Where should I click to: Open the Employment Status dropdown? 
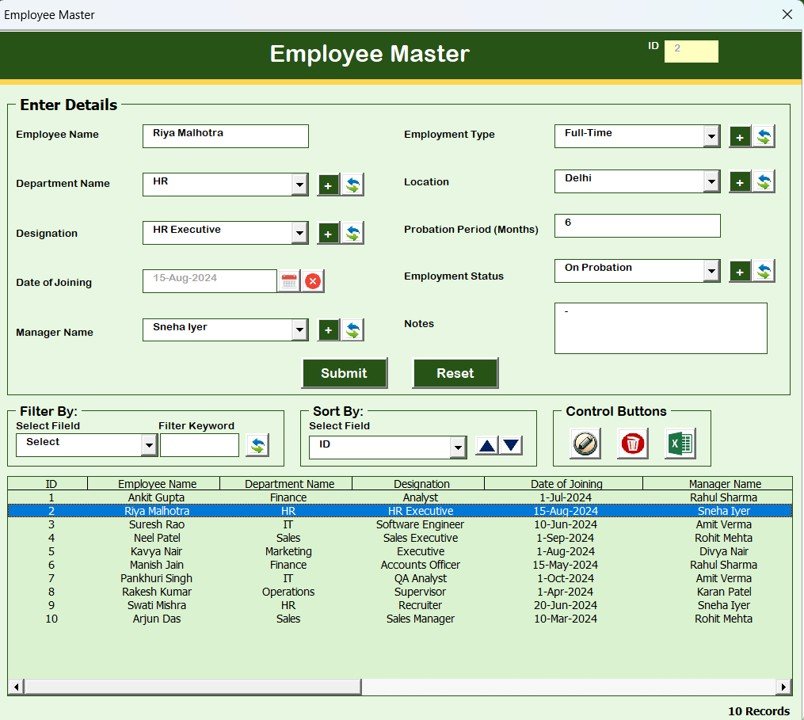(x=714, y=269)
